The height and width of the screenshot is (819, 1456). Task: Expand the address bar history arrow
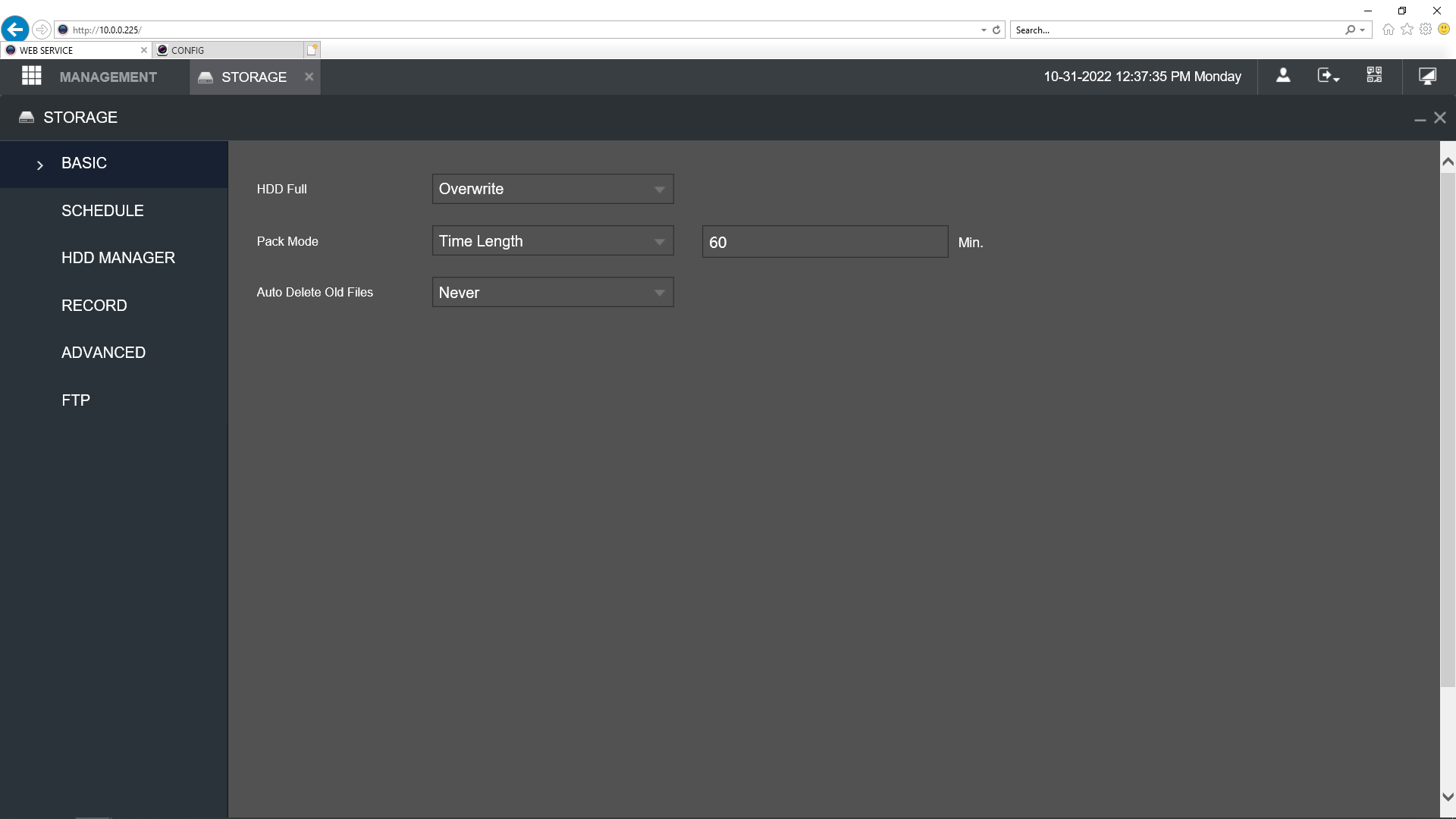click(x=984, y=30)
